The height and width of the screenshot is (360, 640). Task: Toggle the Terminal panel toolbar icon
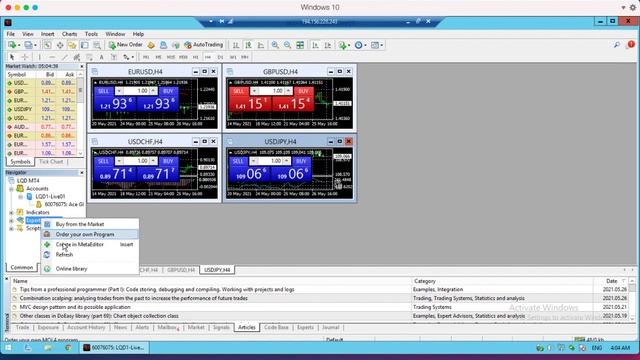click(84, 45)
